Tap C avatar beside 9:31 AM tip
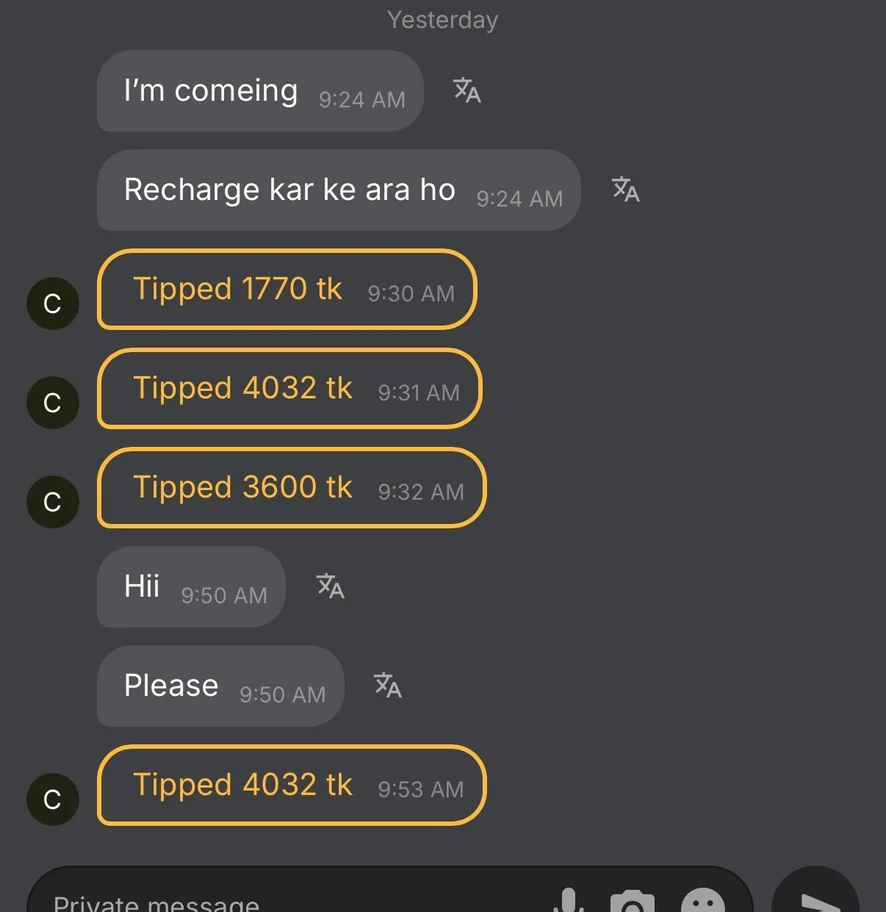This screenshot has height=912, width=886. (53, 403)
